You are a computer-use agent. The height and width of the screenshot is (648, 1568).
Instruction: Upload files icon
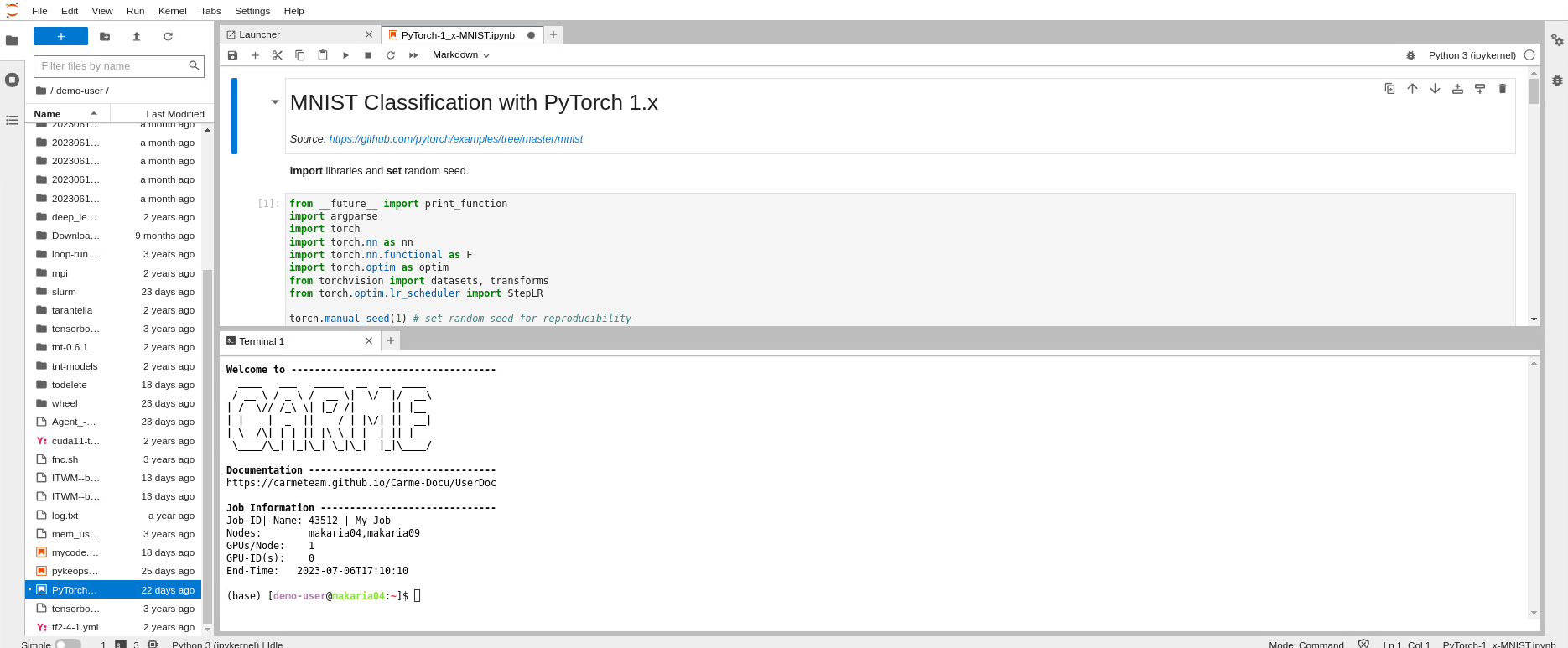pos(137,36)
